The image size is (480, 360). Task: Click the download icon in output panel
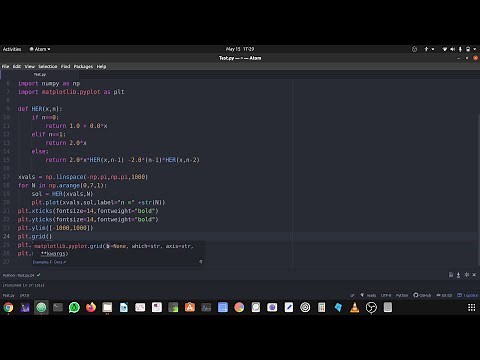click(458, 275)
